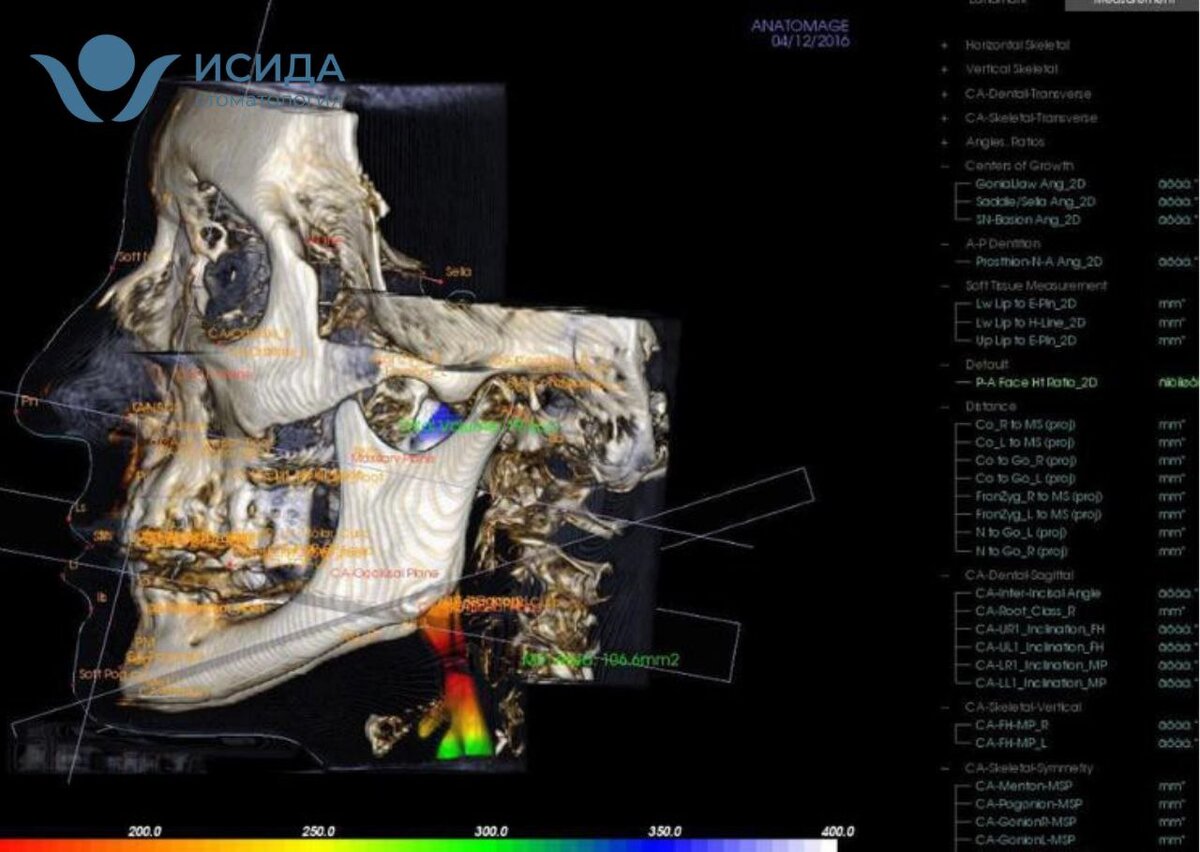This screenshot has height=852, width=1200.
Task: Switch to the Measurement tab
Action: 1132,4
